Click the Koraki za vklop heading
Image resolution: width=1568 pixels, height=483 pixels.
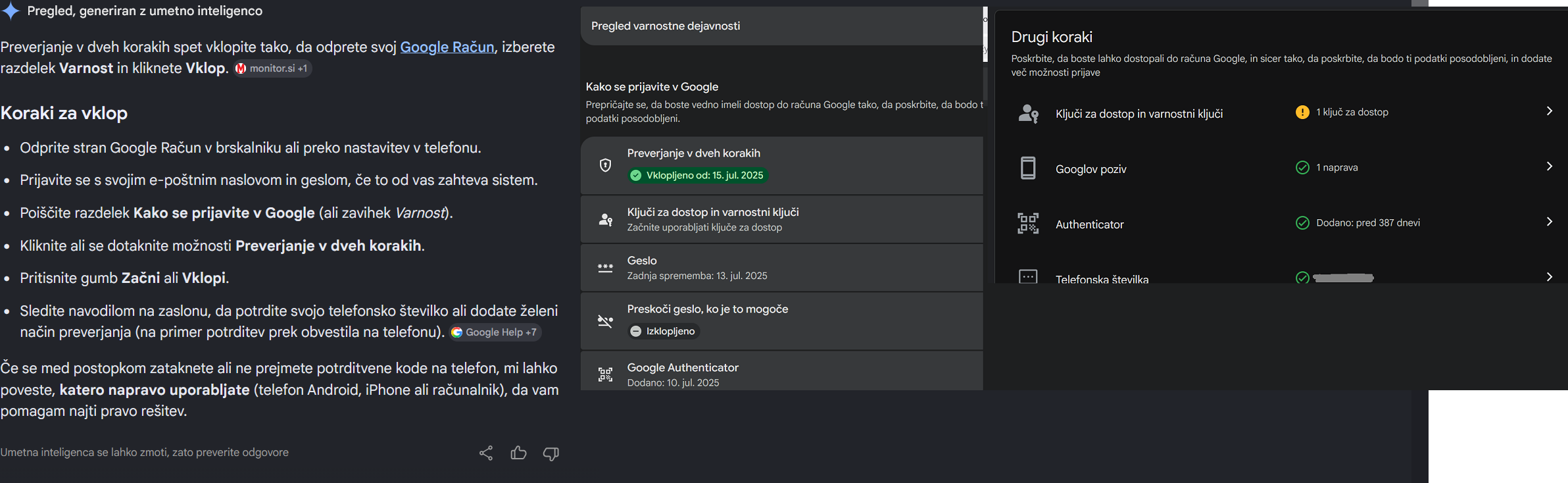pyautogui.click(x=64, y=113)
